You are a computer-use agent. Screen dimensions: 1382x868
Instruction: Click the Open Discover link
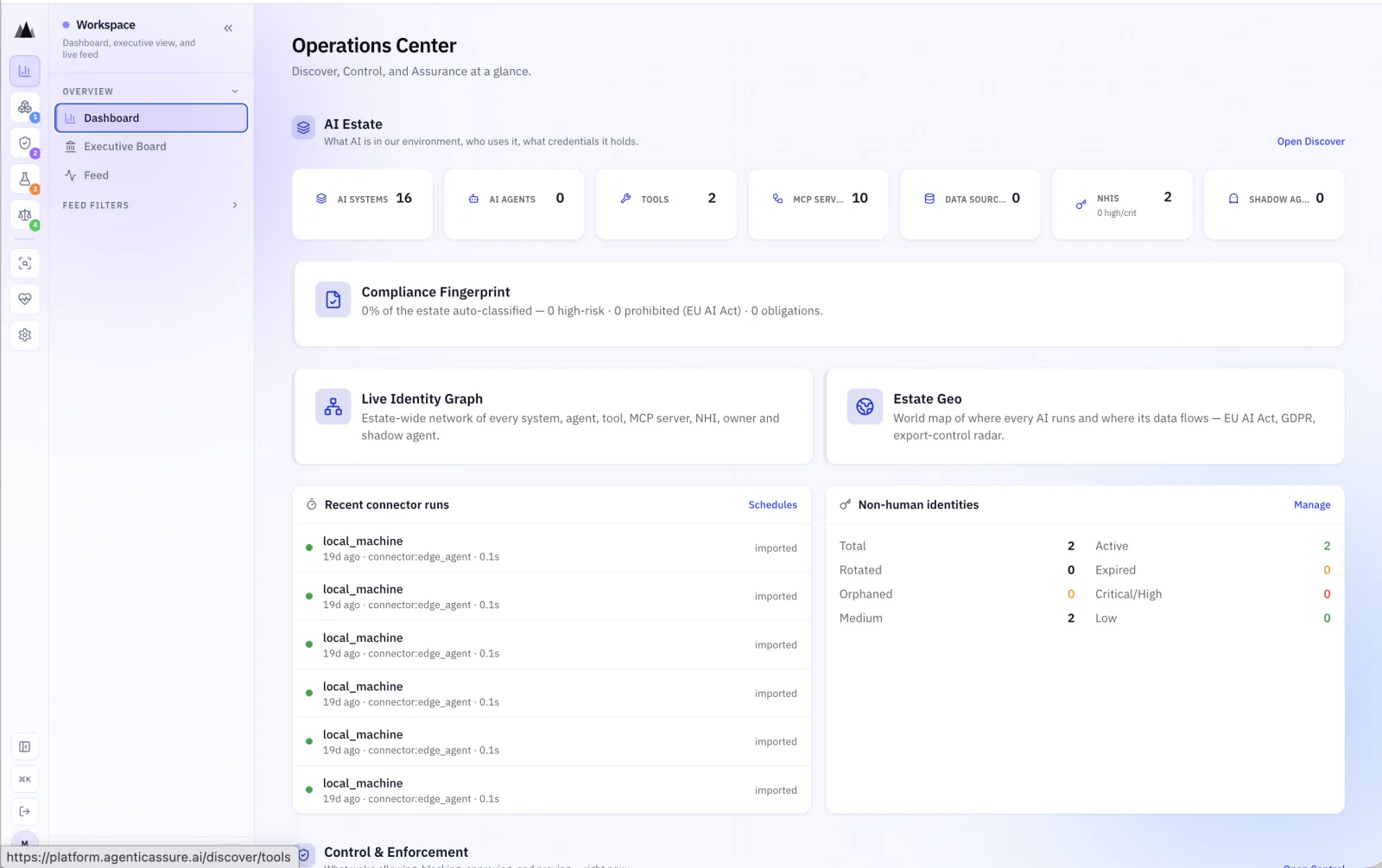(1310, 142)
